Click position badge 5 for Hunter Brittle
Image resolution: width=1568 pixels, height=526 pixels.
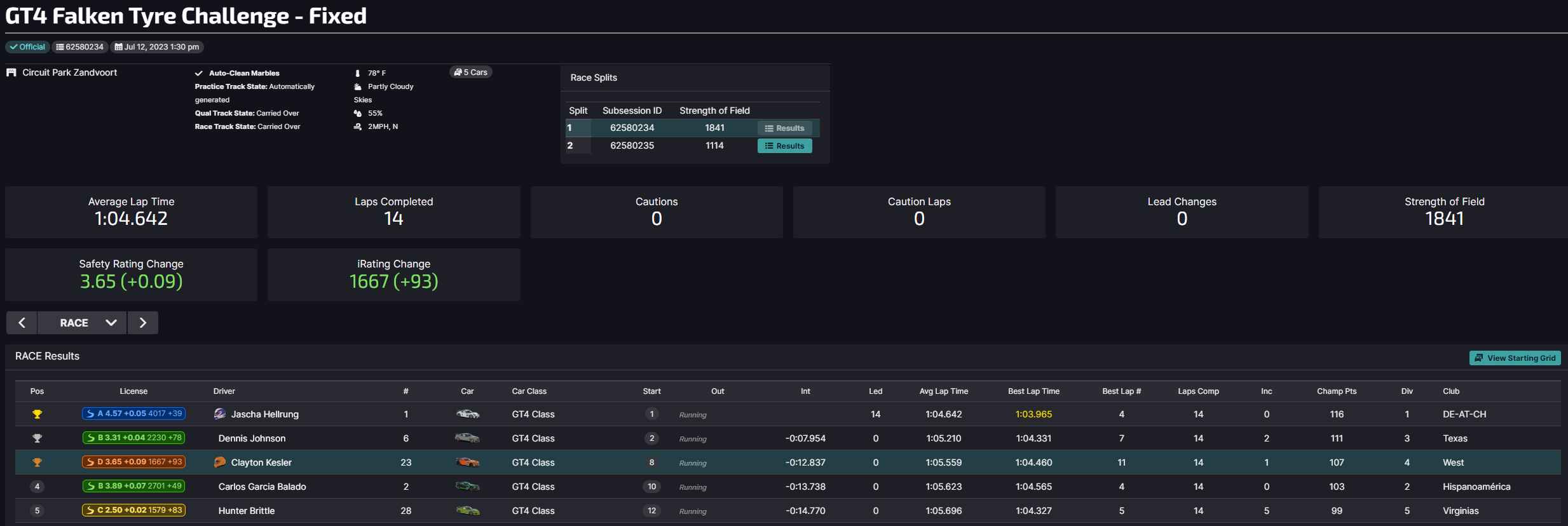pyautogui.click(x=37, y=511)
